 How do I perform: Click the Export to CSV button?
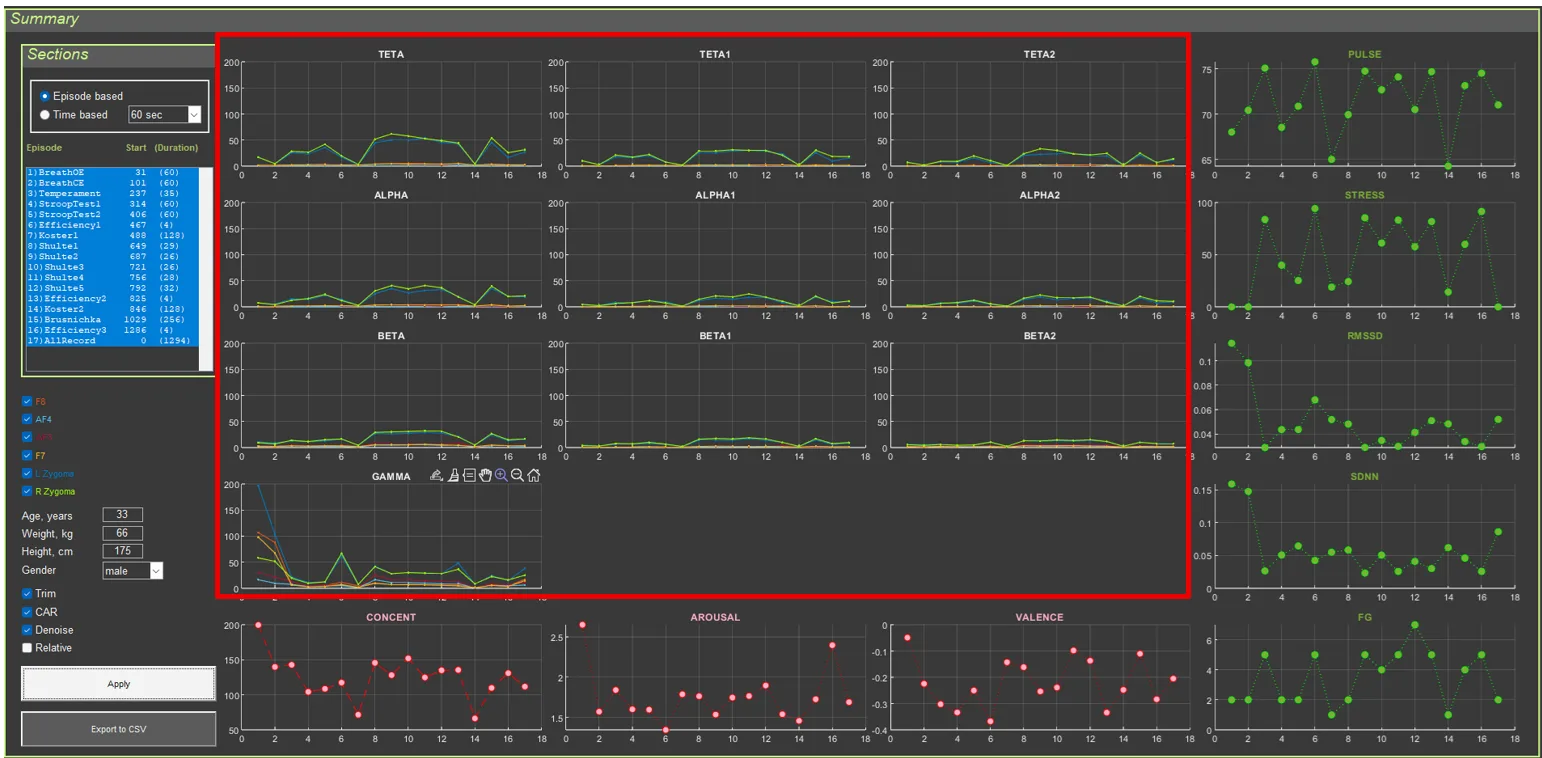[x=118, y=729]
